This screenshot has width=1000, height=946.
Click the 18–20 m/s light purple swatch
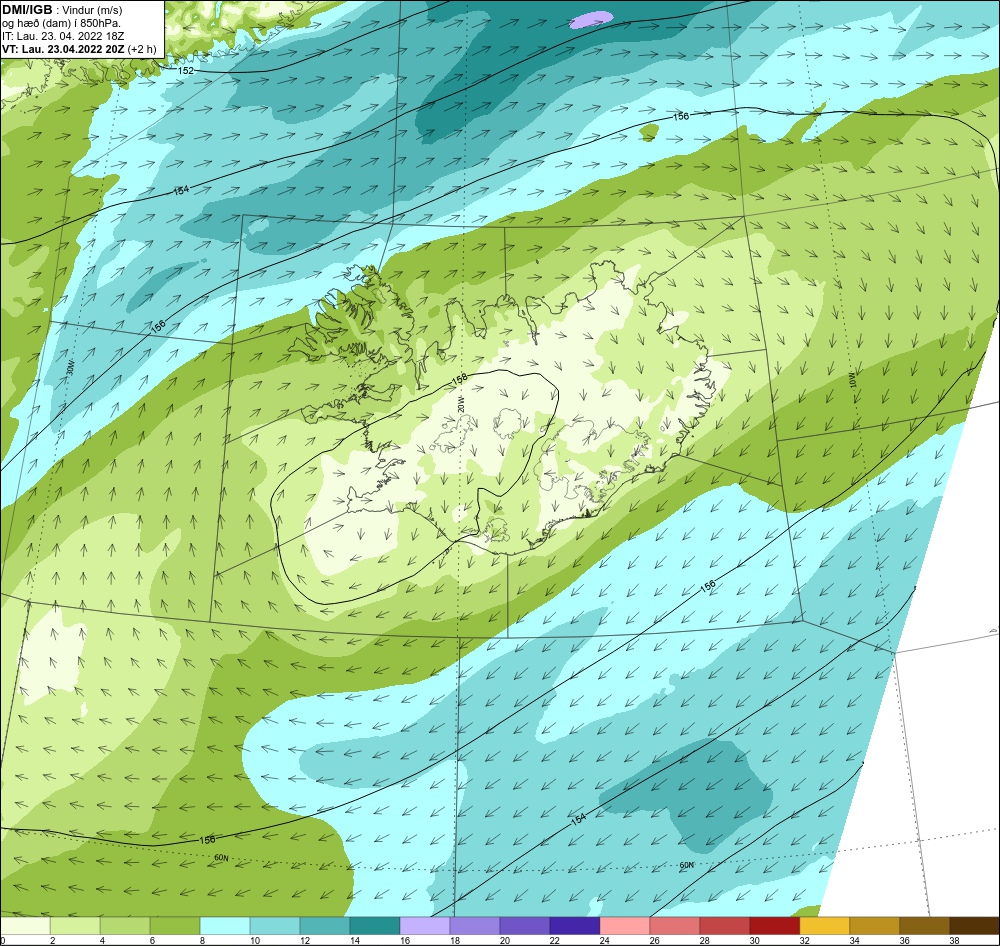(x=474, y=926)
